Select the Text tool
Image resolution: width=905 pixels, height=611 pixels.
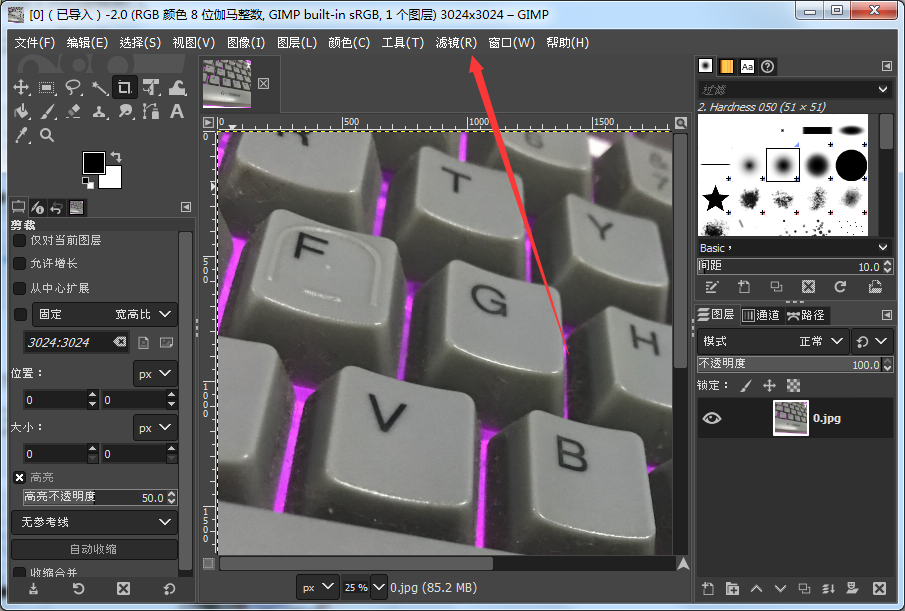click(176, 111)
